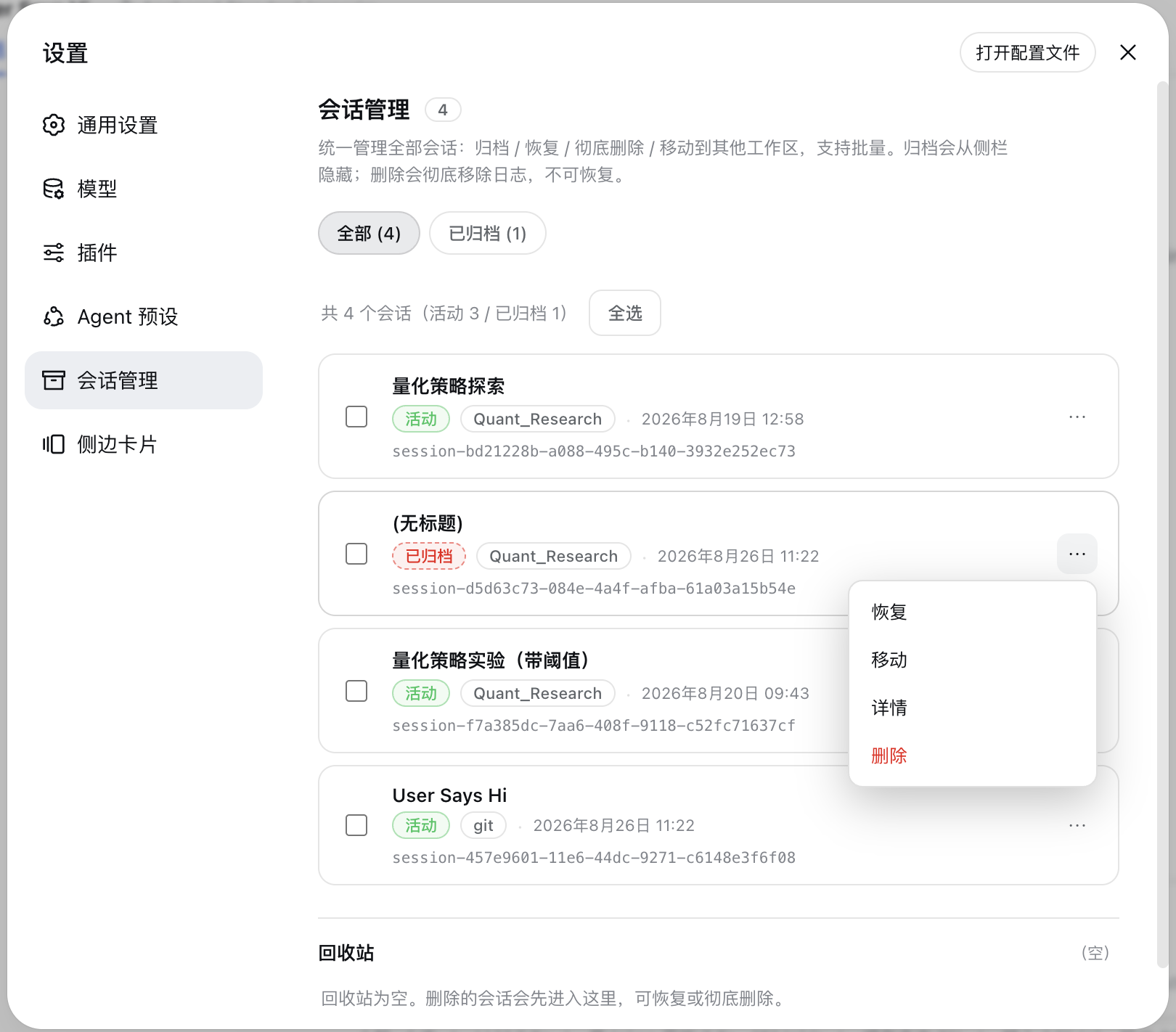The image size is (1176, 1032).
Task: Click the 全选 button
Action: click(x=625, y=313)
